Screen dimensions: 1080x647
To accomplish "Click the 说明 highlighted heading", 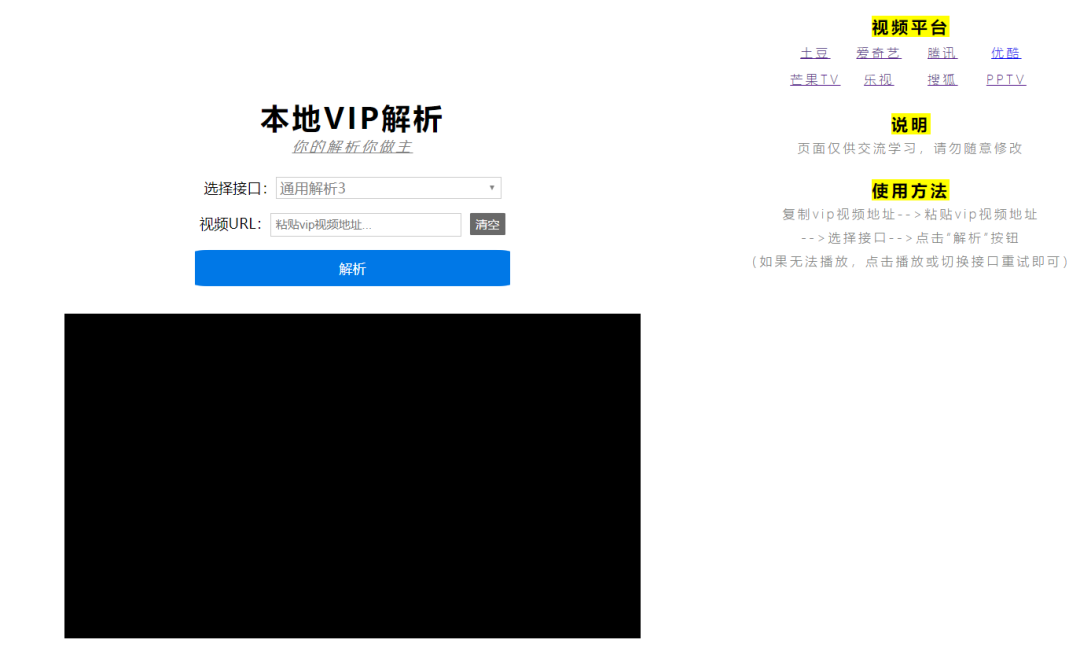I will coord(908,124).
